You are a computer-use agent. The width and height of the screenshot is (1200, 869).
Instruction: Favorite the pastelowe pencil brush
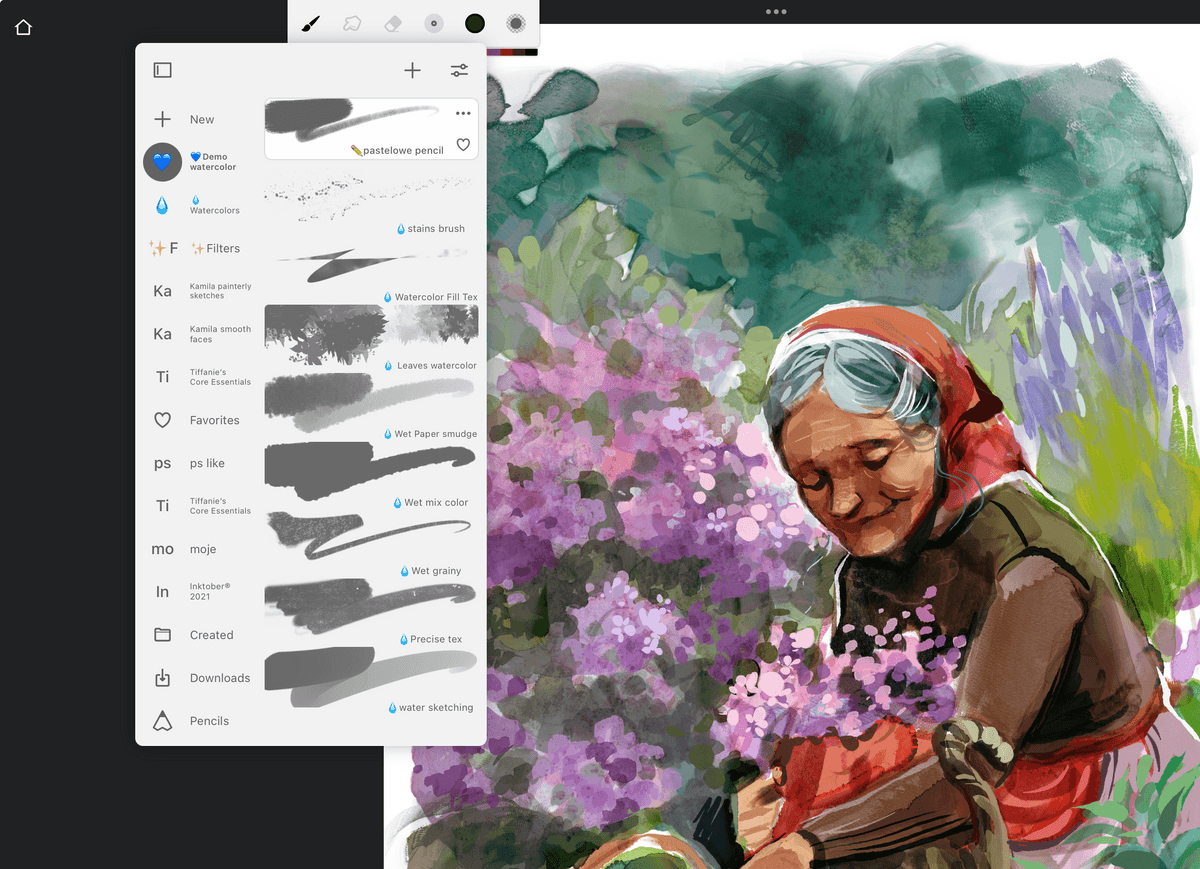tap(463, 145)
